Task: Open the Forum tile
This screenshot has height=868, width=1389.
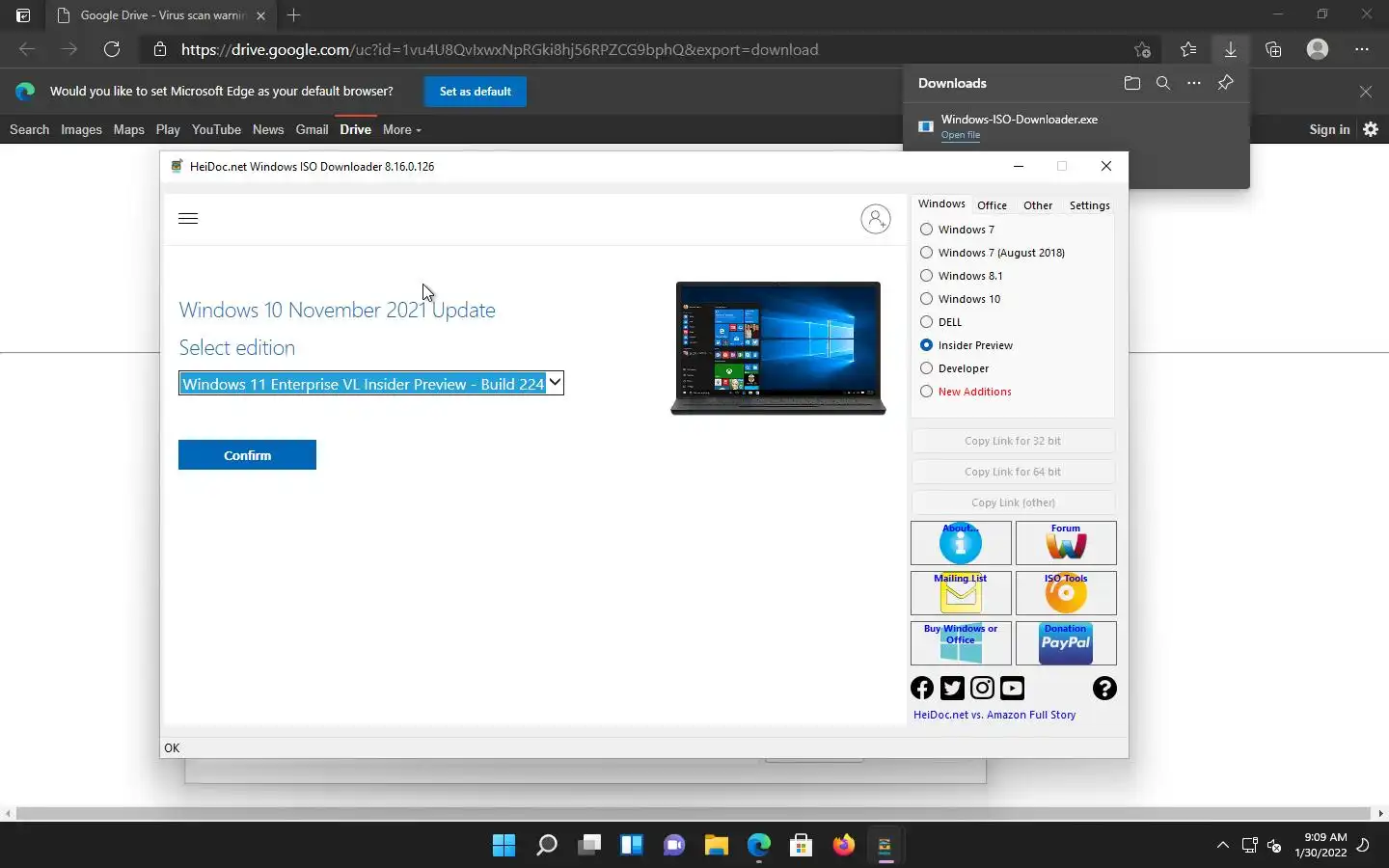Action: click(x=1066, y=543)
